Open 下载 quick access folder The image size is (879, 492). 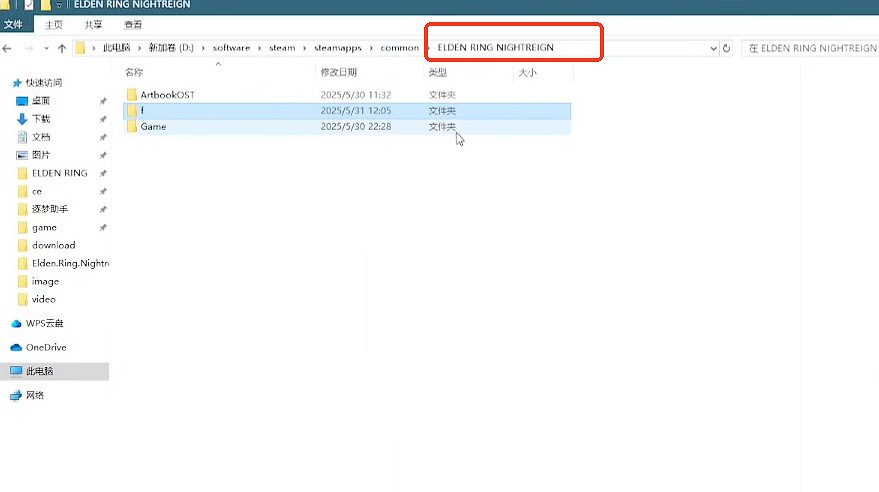(x=40, y=119)
